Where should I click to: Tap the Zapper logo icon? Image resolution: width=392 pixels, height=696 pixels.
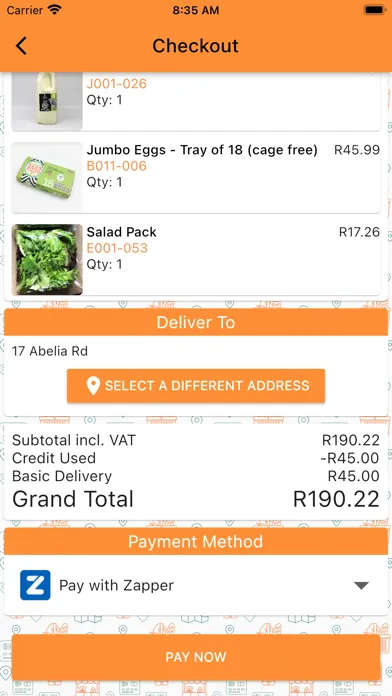click(35, 585)
